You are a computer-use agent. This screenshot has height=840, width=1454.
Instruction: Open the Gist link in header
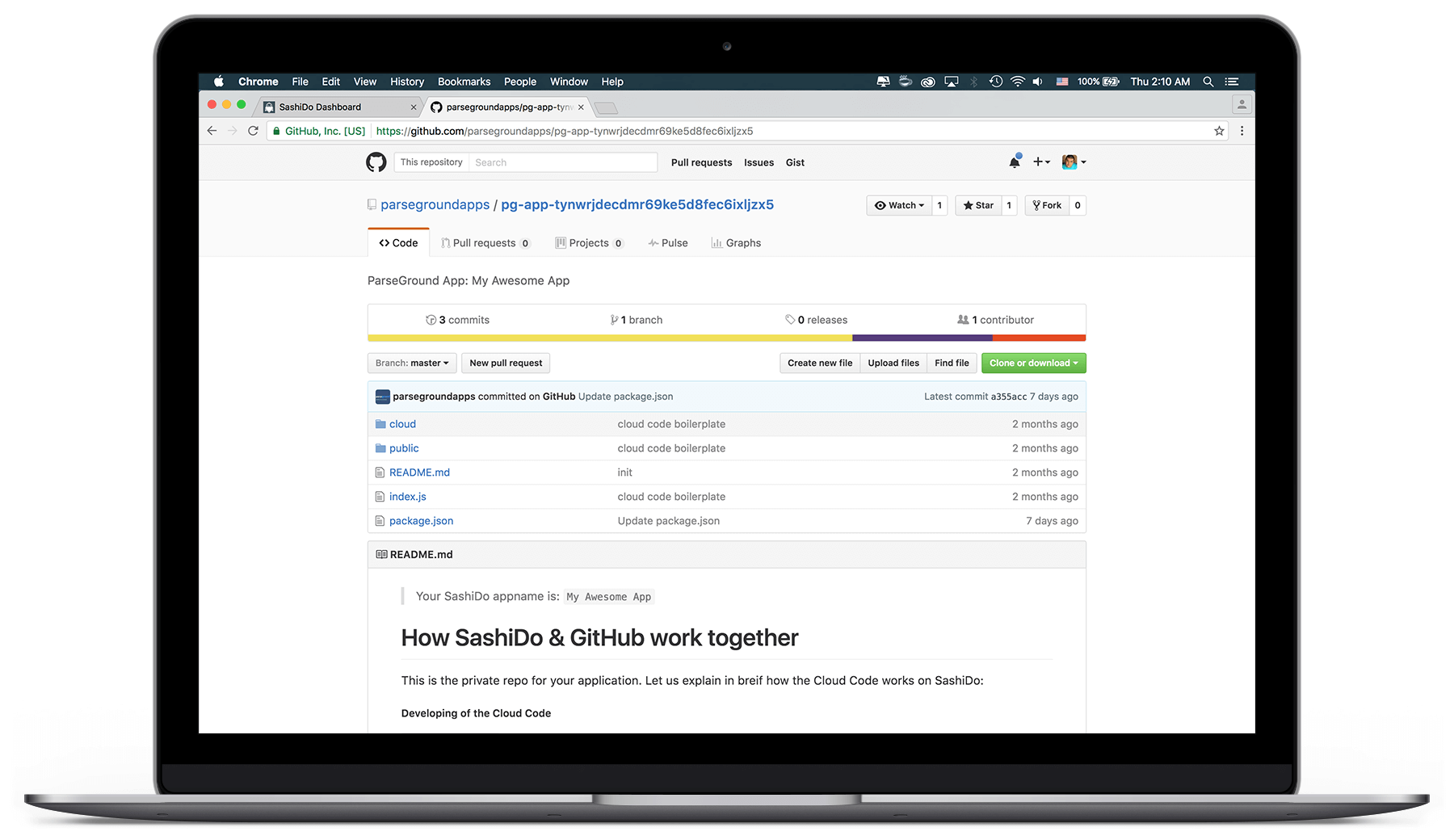(x=796, y=162)
